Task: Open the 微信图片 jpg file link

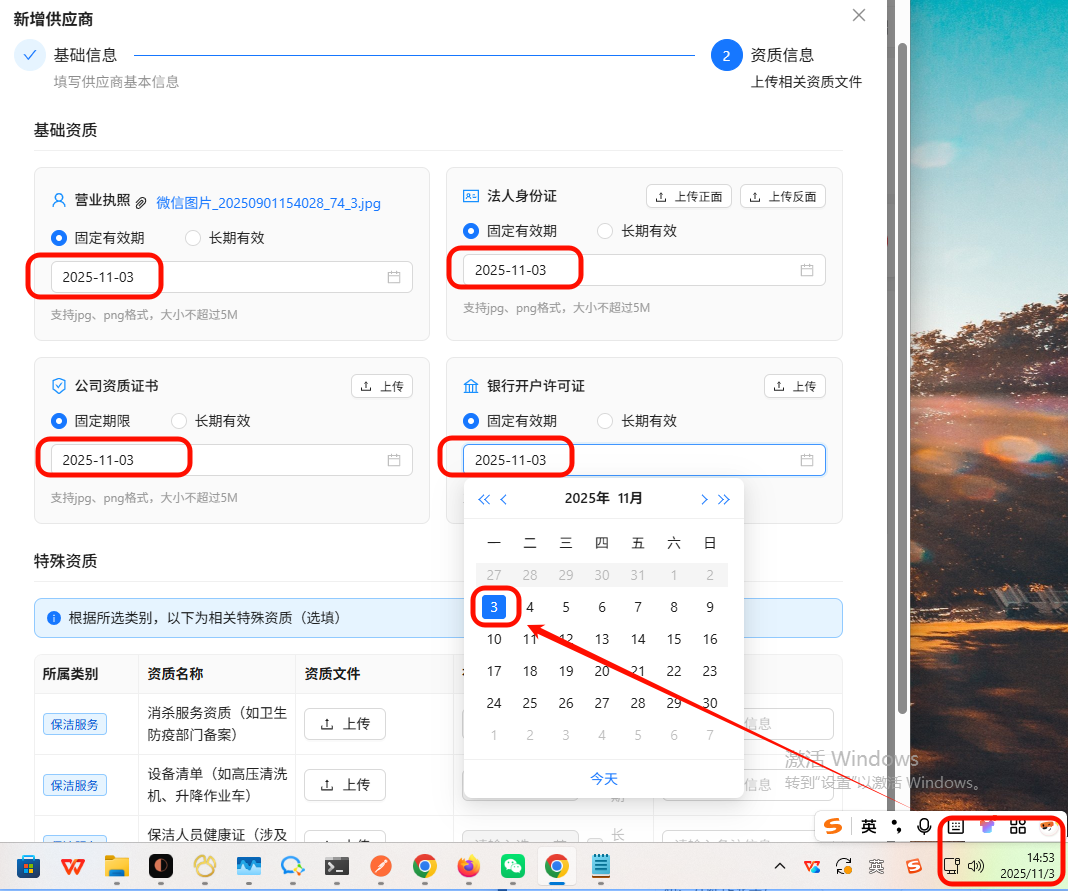Action: coord(268,203)
